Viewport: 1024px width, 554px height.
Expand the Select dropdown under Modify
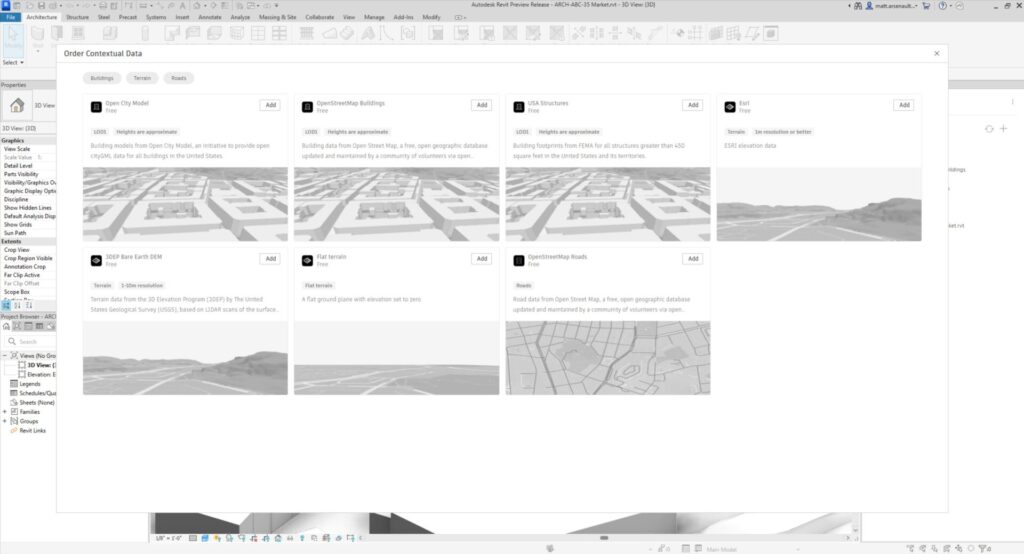(13, 63)
